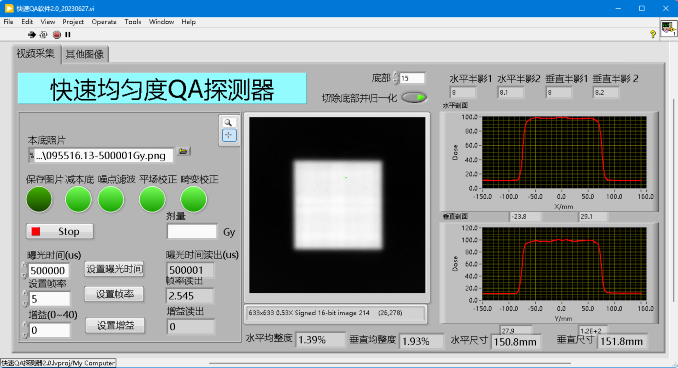Click the 垂直半影 2 value 8.2
This screenshot has width=678, height=368.
606,93
